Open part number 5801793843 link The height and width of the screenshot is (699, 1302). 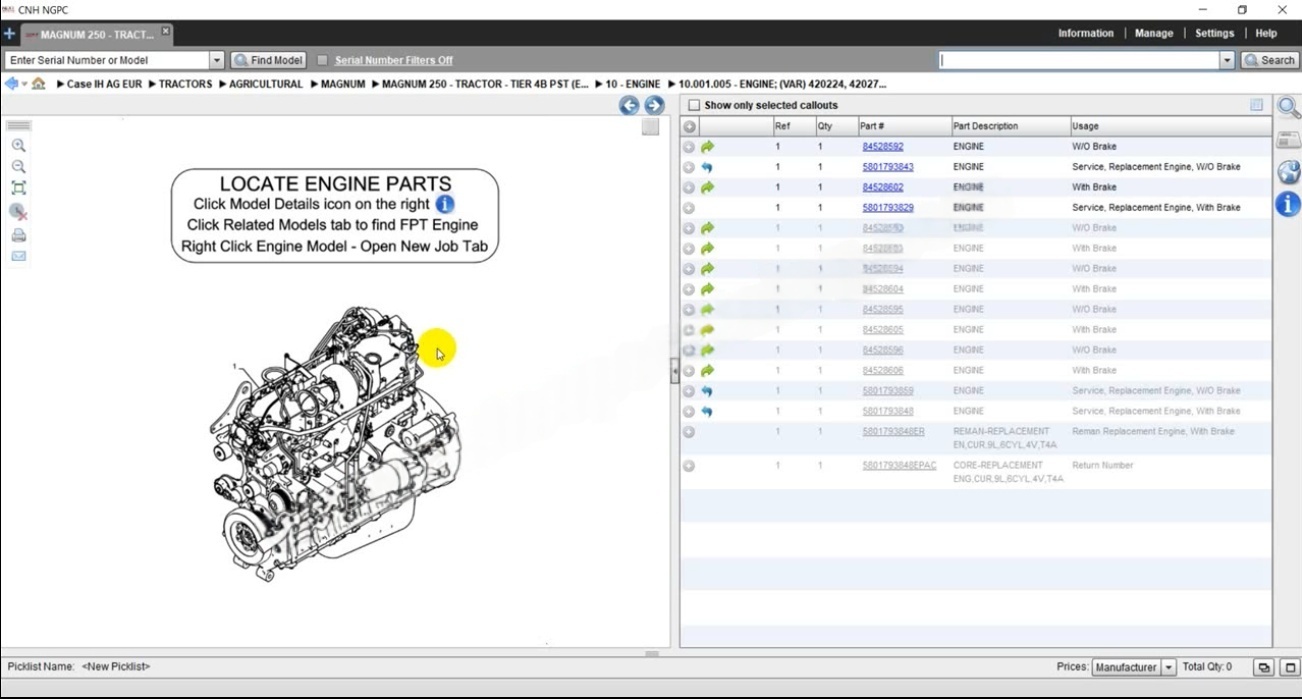887,167
